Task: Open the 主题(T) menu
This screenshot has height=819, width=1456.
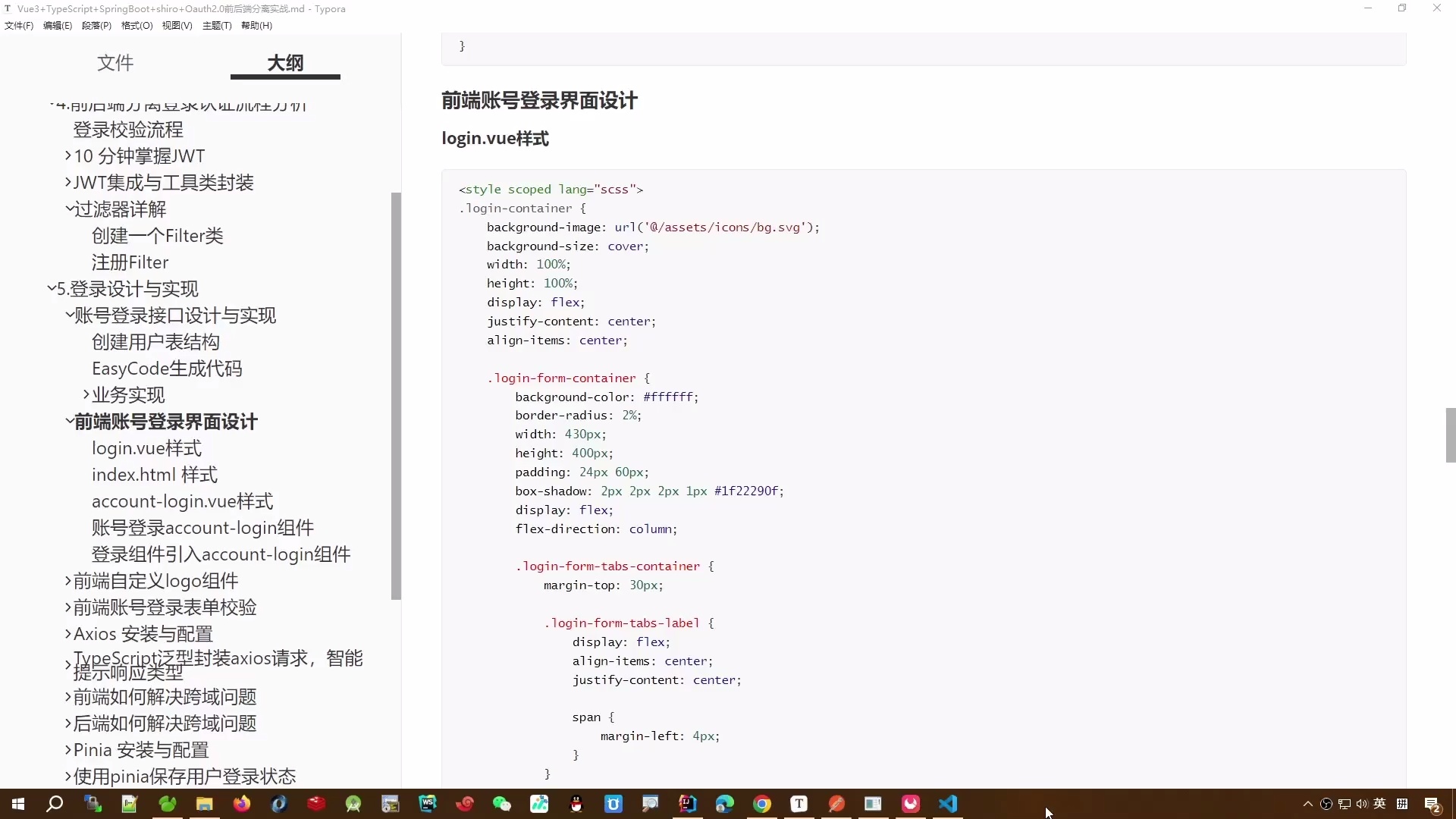Action: pyautogui.click(x=216, y=25)
